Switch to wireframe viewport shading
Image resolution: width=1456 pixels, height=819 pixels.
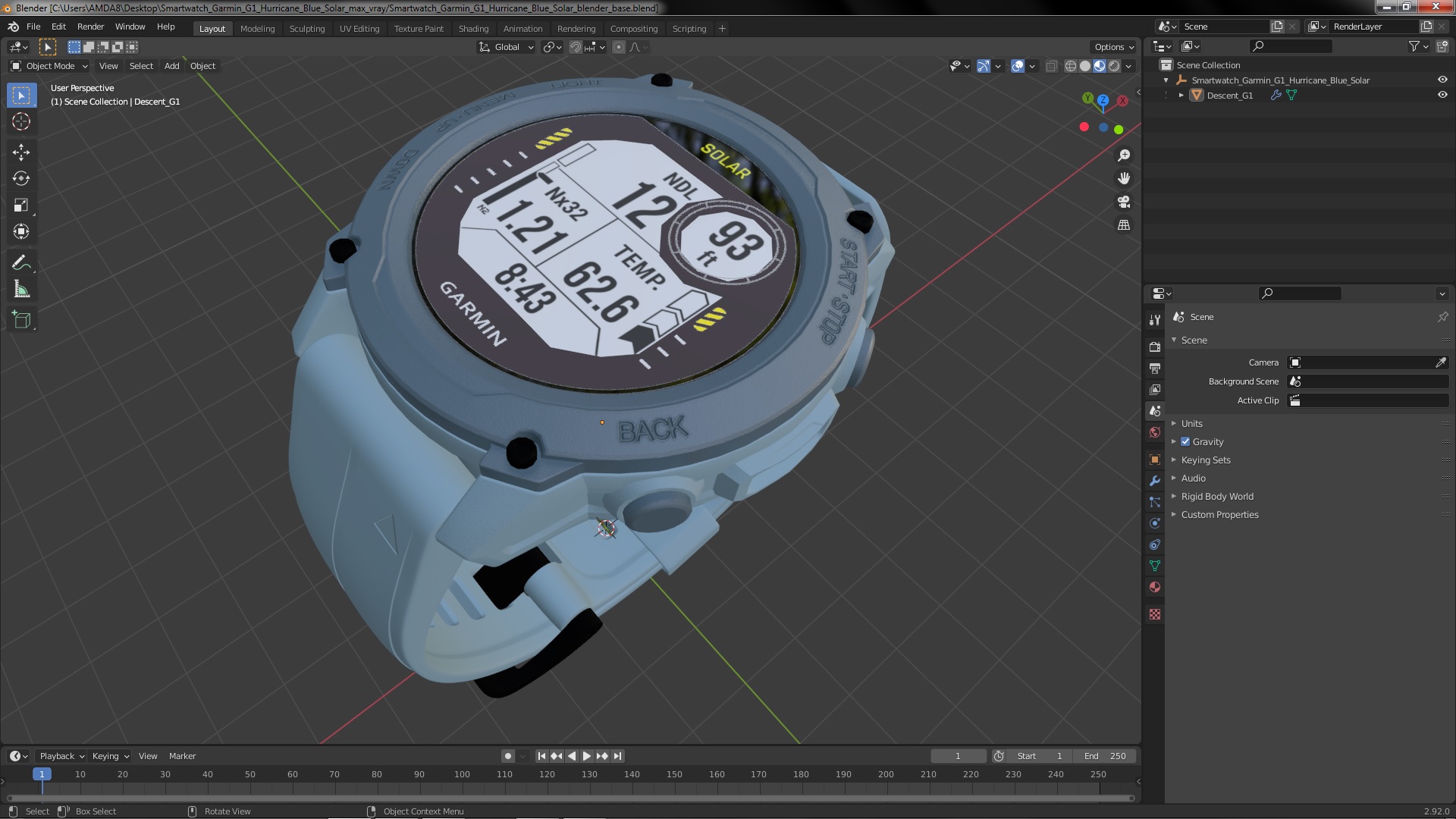(x=1070, y=67)
